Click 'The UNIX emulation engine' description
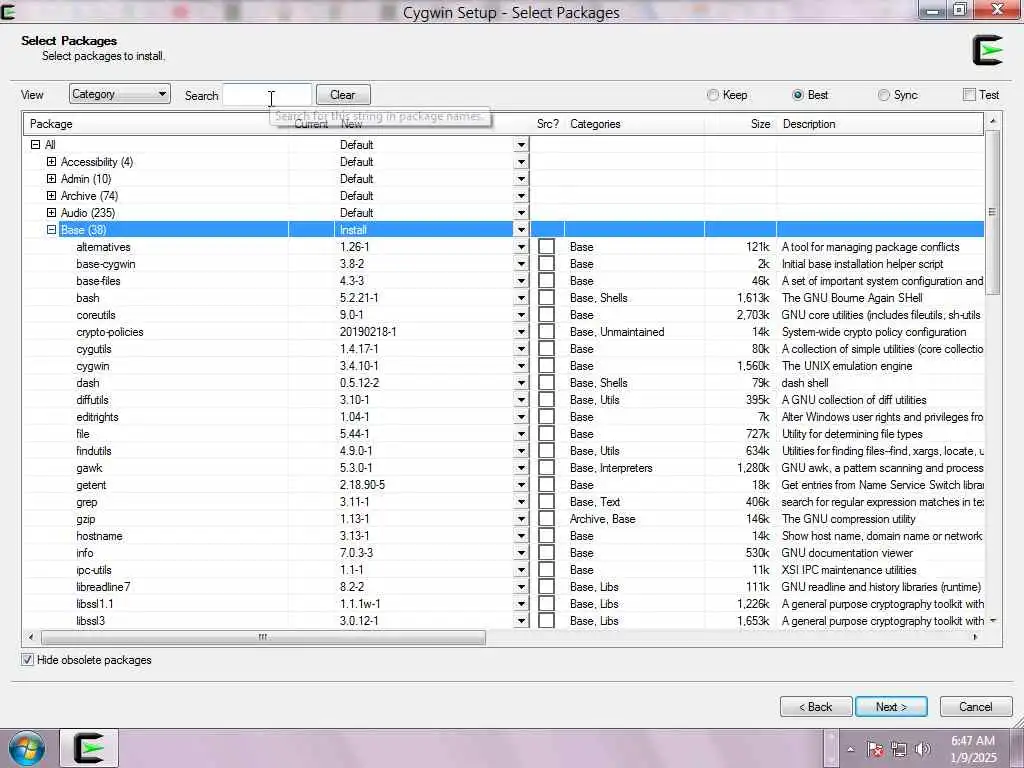Image resolution: width=1024 pixels, height=768 pixels. (847, 366)
